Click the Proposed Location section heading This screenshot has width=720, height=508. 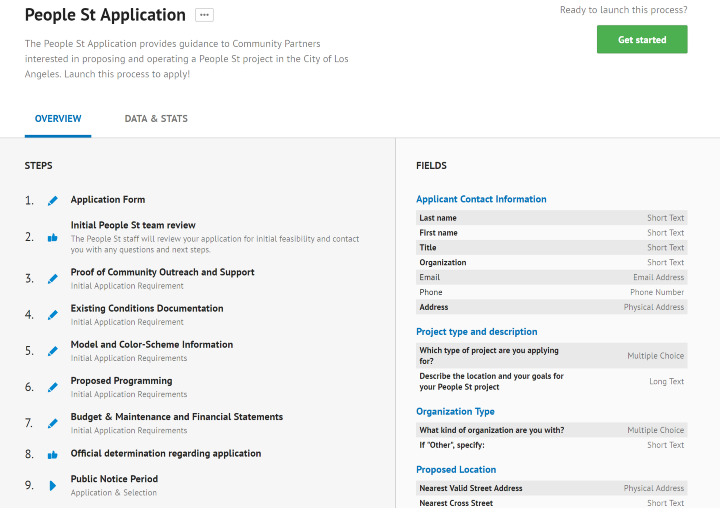click(456, 469)
